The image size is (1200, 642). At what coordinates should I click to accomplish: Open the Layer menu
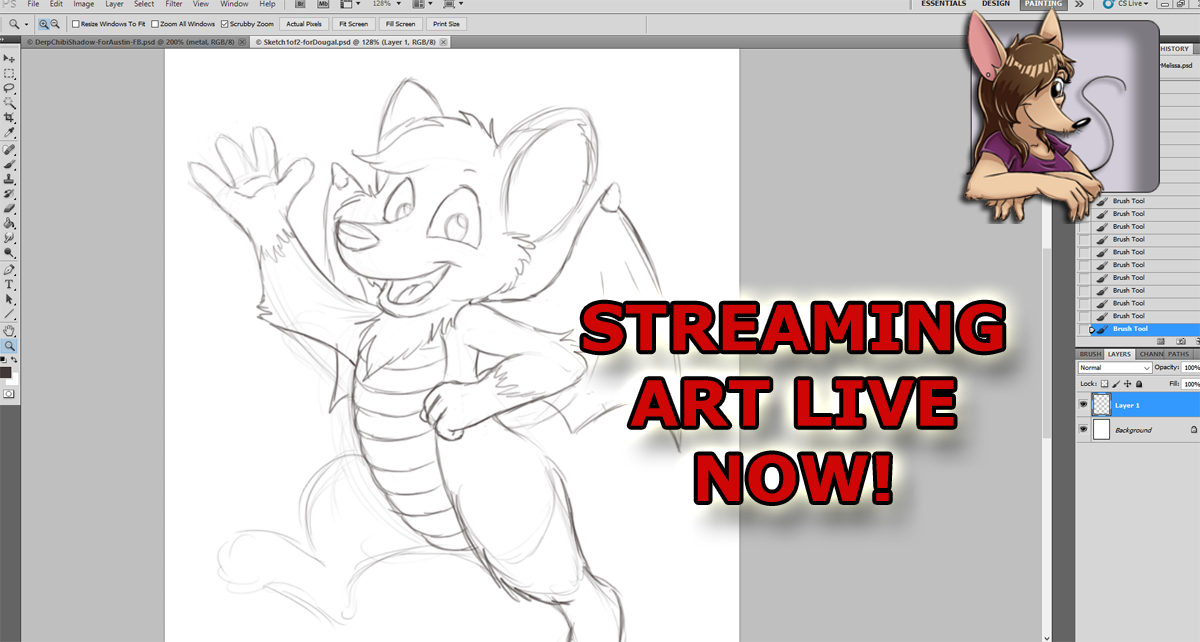click(115, 4)
